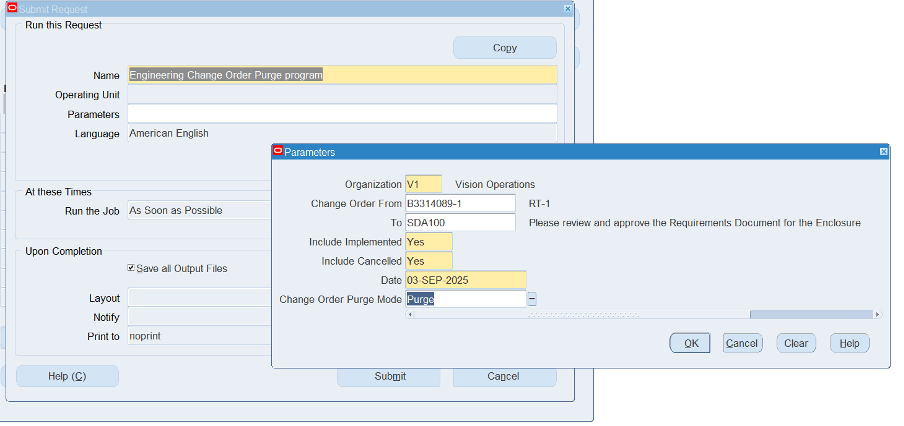Image resolution: width=904 pixels, height=426 pixels.
Task: Click the To field containing SDA100
Action: point(460,223)
